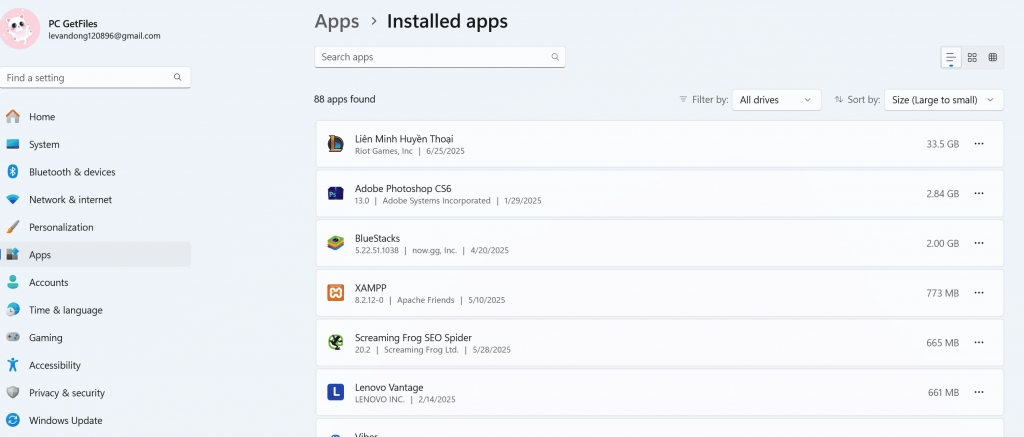This screenshot has width=1024, height=437.
Task: Click the Search apps magnifier icon
Action: point(555,57)
